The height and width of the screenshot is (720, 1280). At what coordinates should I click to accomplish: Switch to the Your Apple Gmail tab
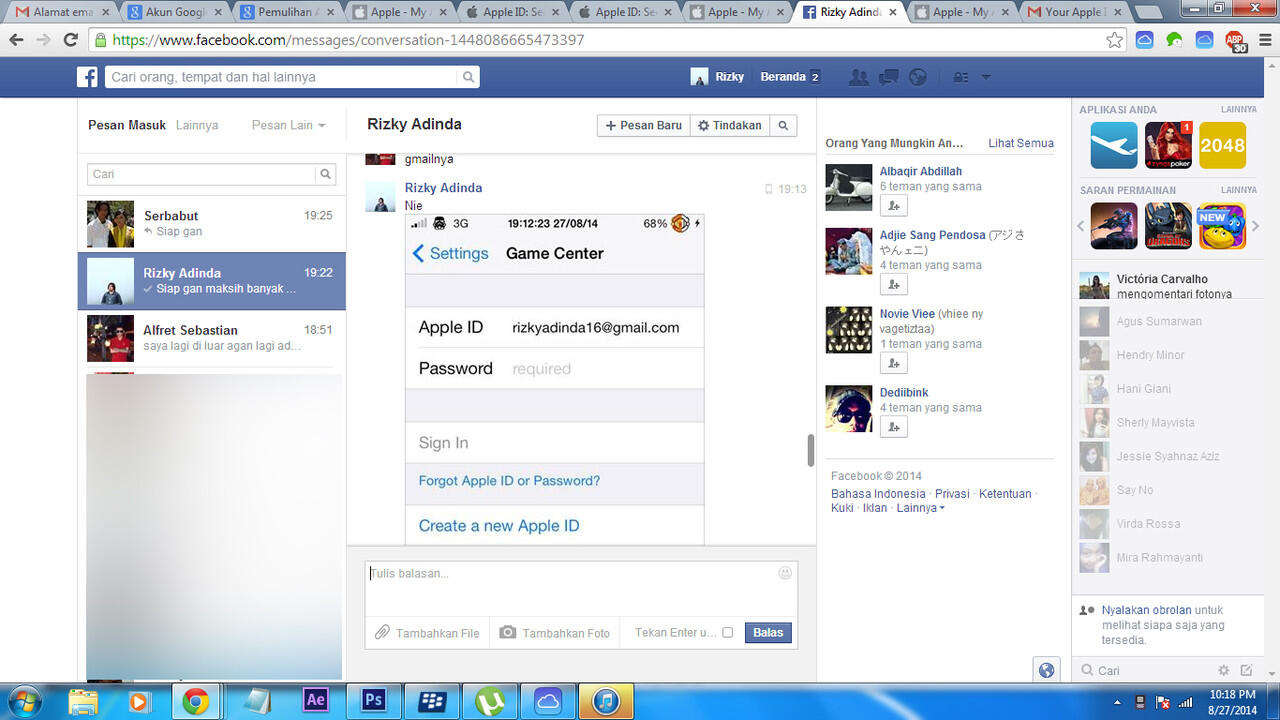[x=1075, y=12]
